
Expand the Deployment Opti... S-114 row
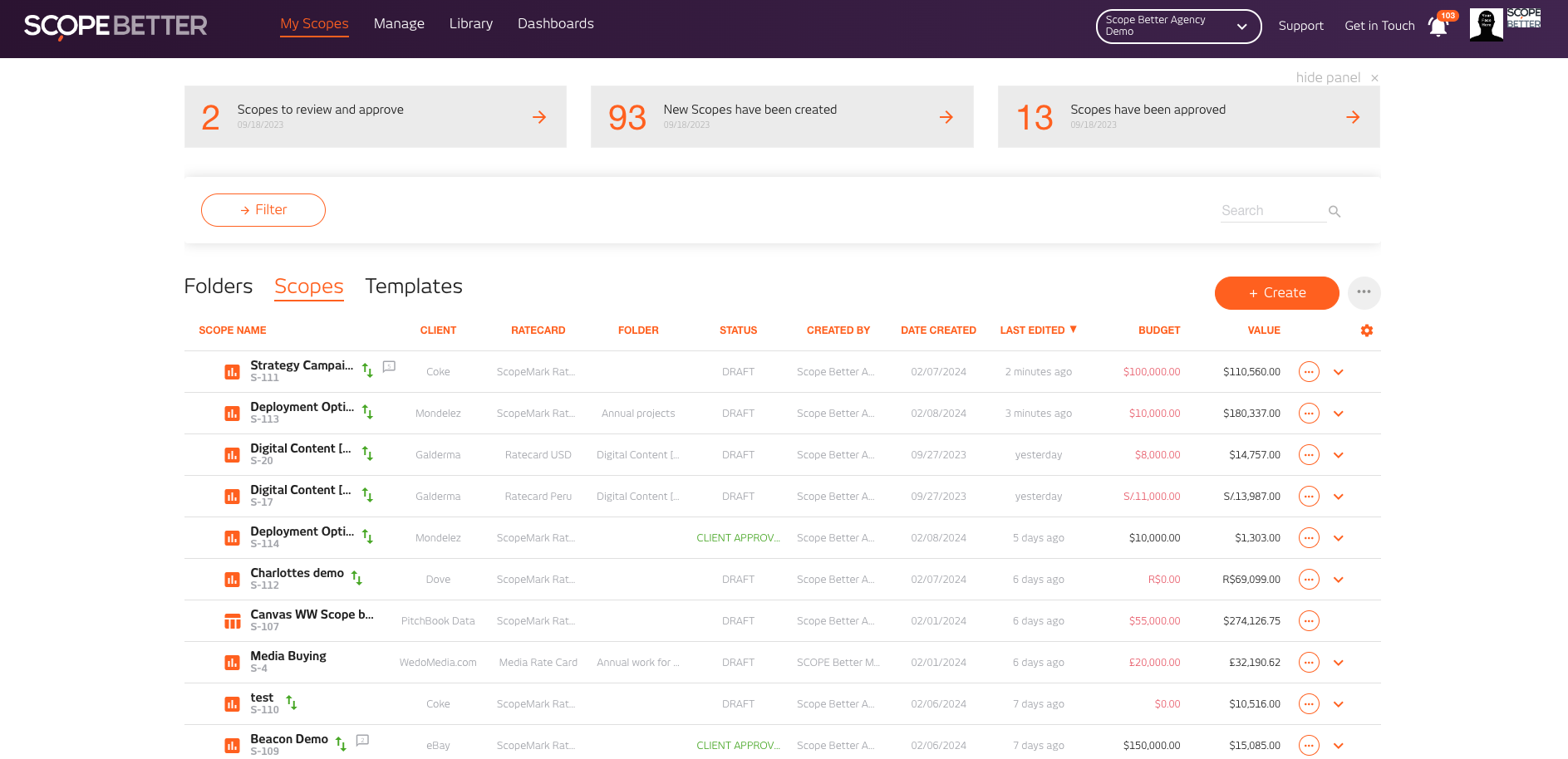tap(1339, 538)
